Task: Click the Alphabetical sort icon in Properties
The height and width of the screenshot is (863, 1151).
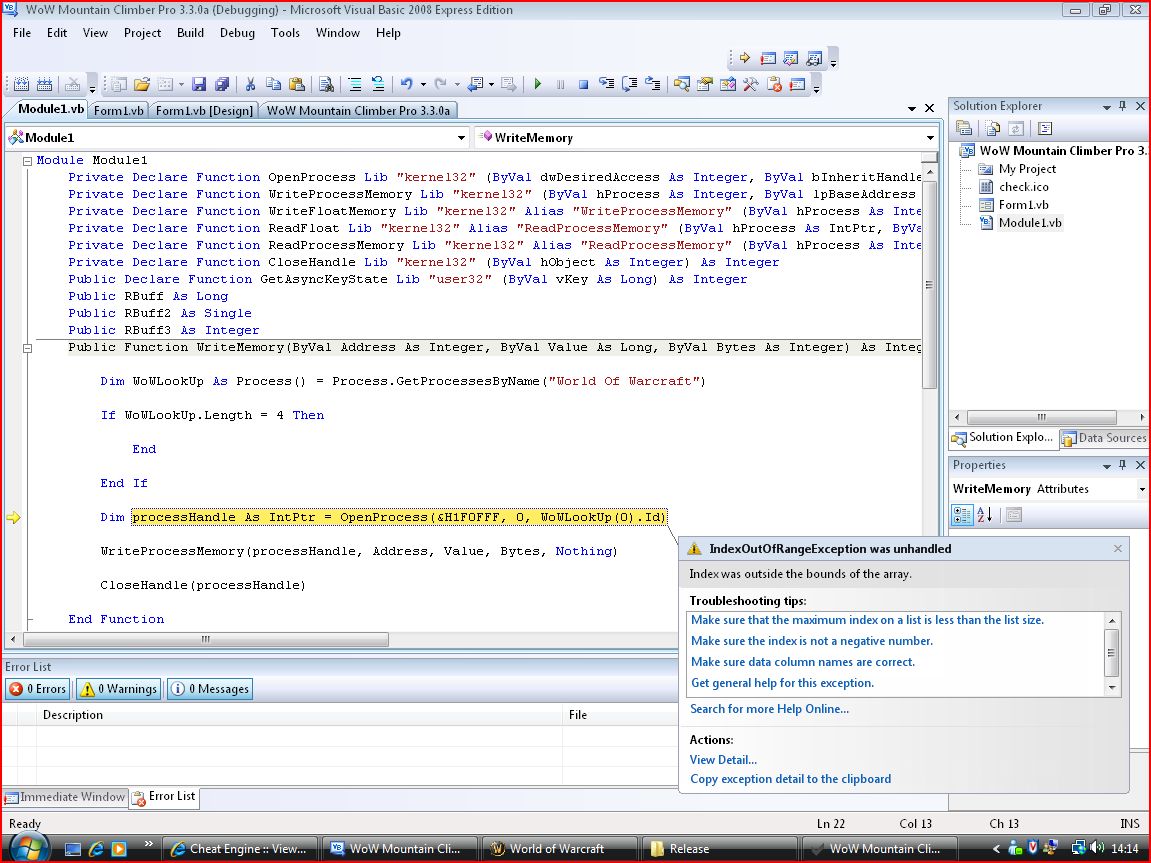Action: click(985, 515)
